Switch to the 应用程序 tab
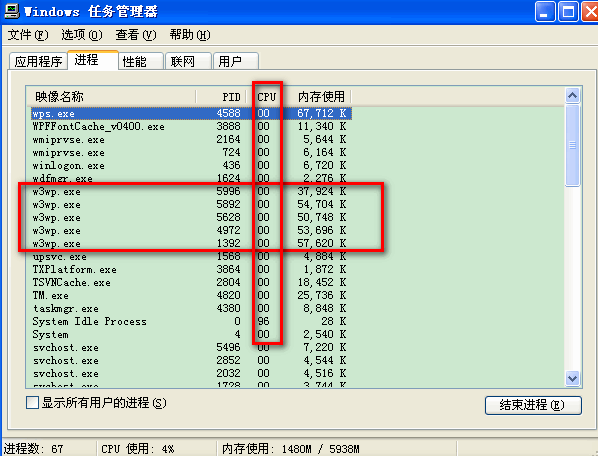 coord(38,61)
